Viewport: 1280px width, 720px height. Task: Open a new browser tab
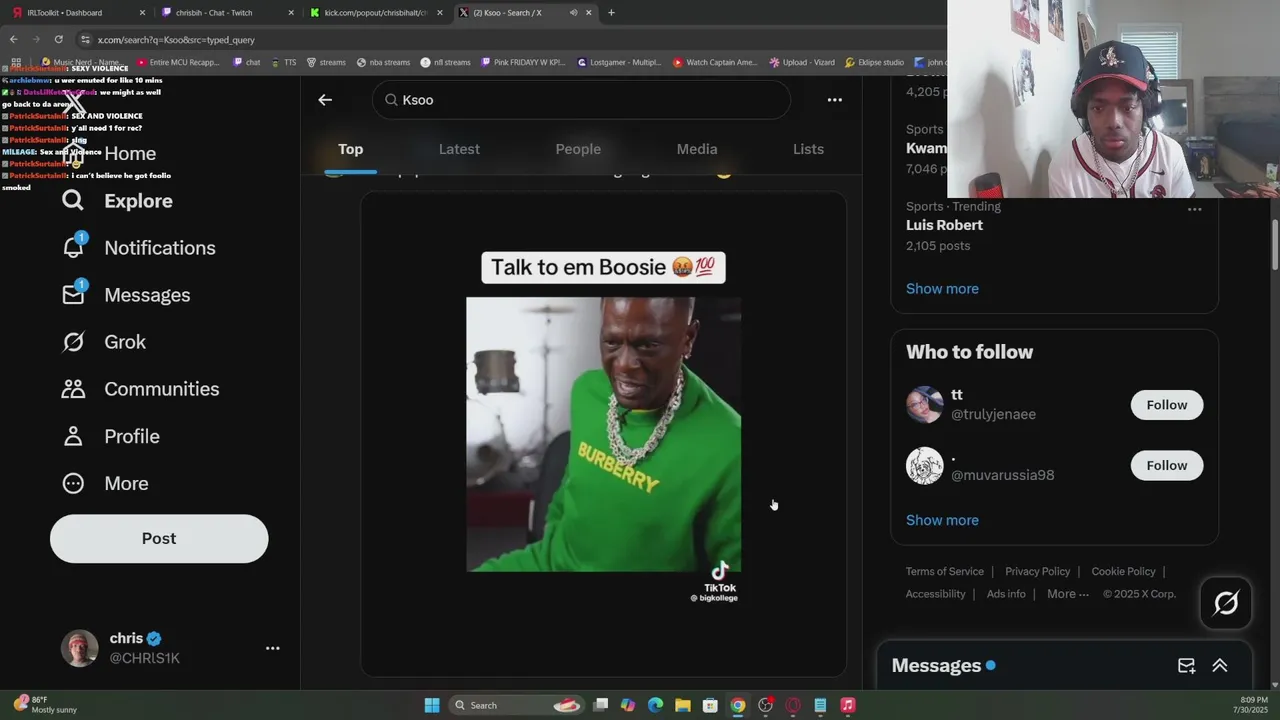click(x=611, y=13)
